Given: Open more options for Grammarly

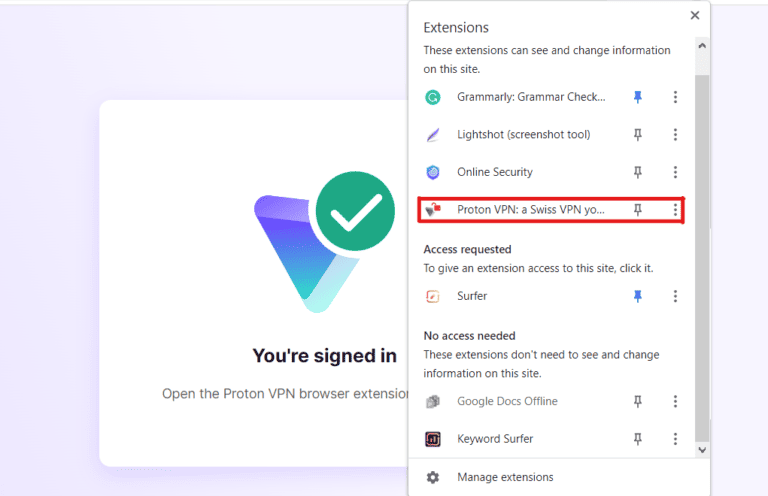Looking at the screenshot, I should click(675, 97).
